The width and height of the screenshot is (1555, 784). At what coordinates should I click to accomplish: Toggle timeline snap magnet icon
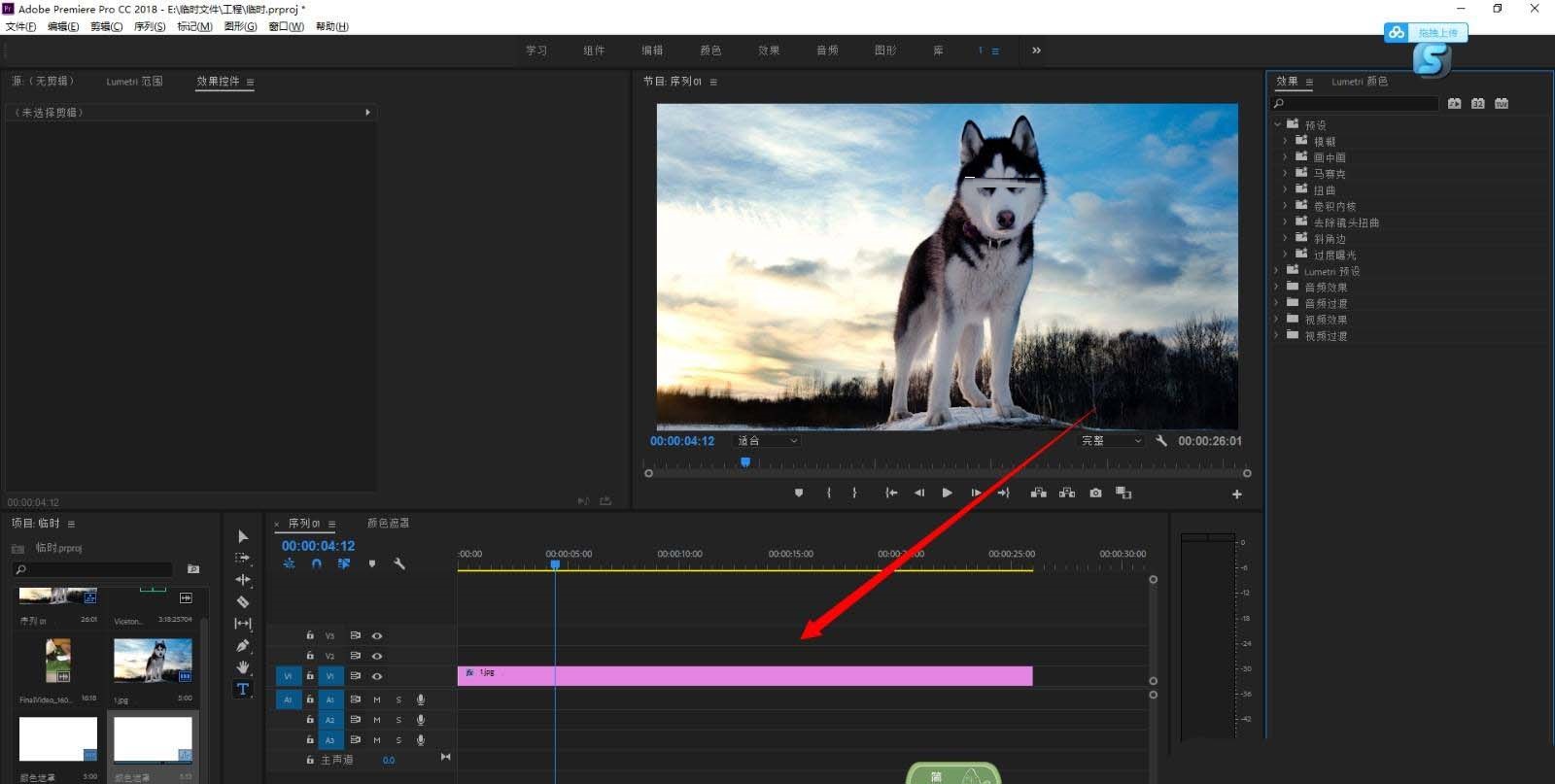[x=316, y=564]
